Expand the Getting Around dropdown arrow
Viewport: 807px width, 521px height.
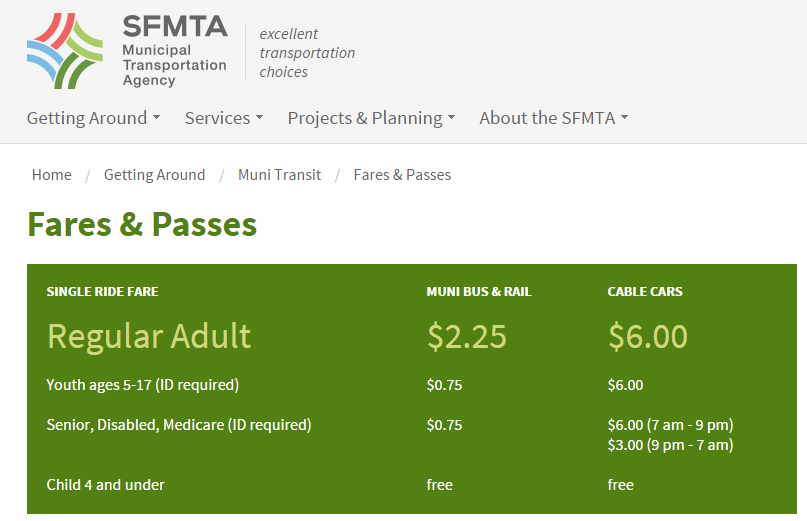click(x=156, y=119)
